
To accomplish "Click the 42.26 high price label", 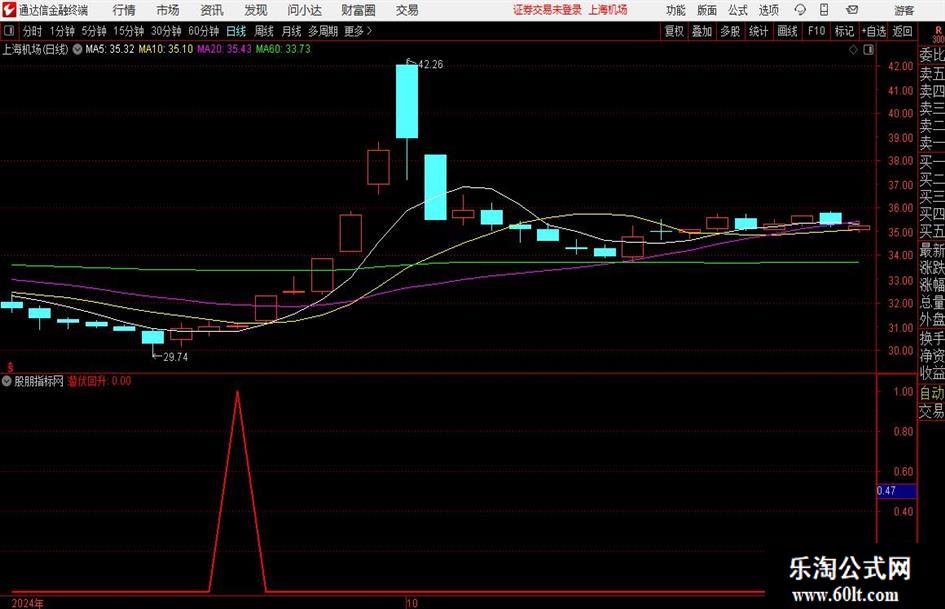I will [430, 65].
